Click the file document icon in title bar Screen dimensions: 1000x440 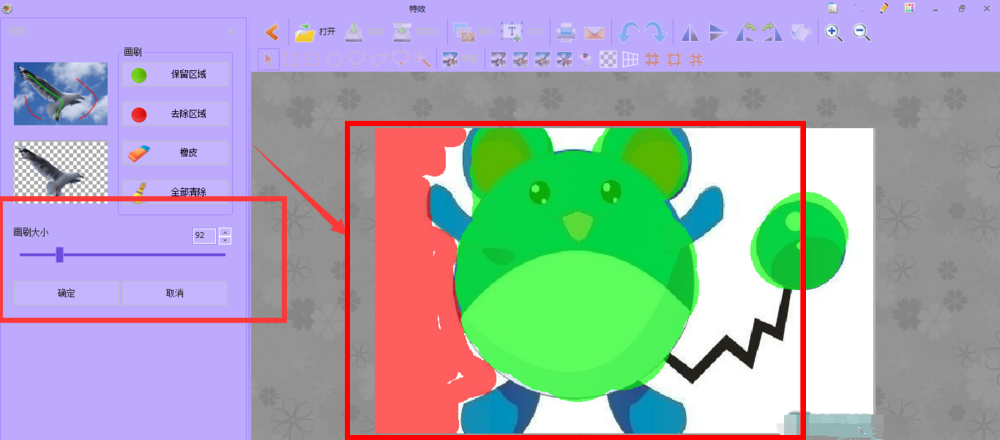(x=832, y=8)
